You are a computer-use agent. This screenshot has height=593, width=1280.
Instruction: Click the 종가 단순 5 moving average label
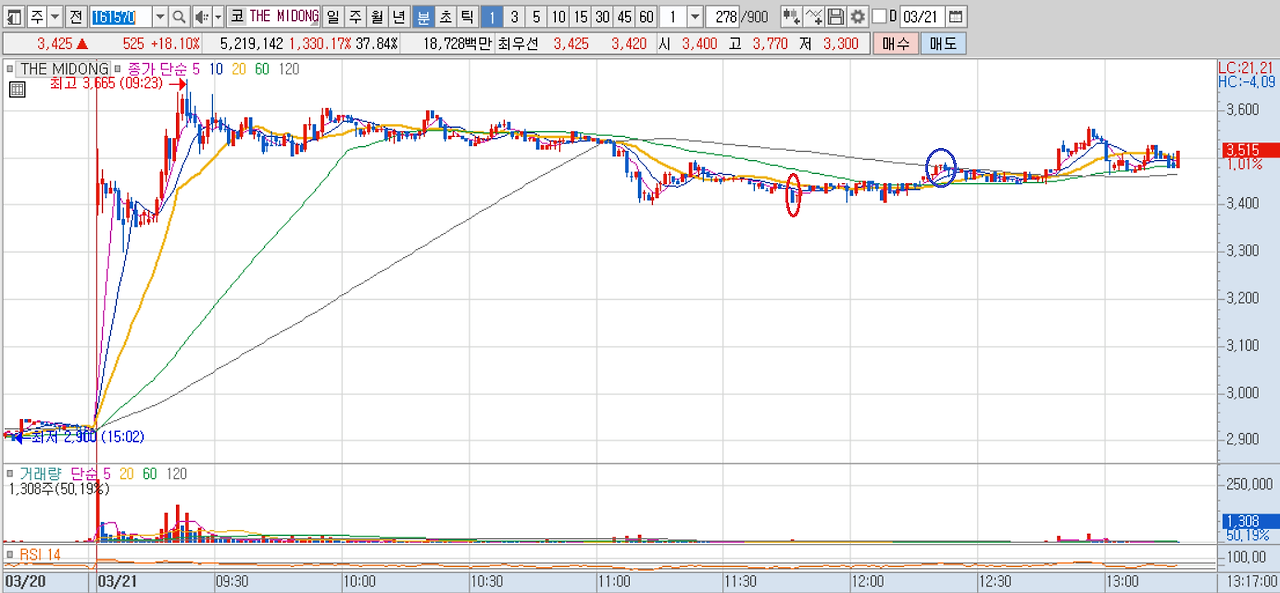pyautogui.click(x=164, y=69)
